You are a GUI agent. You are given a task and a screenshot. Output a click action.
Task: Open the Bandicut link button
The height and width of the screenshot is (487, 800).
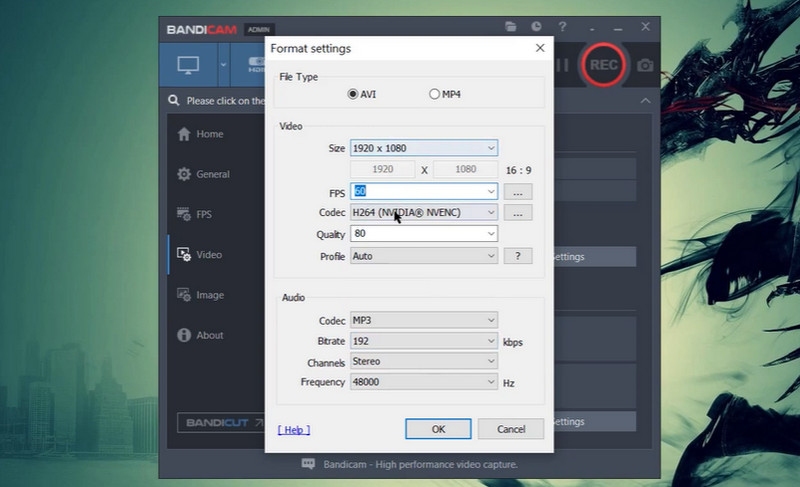(x=221, y=423)
